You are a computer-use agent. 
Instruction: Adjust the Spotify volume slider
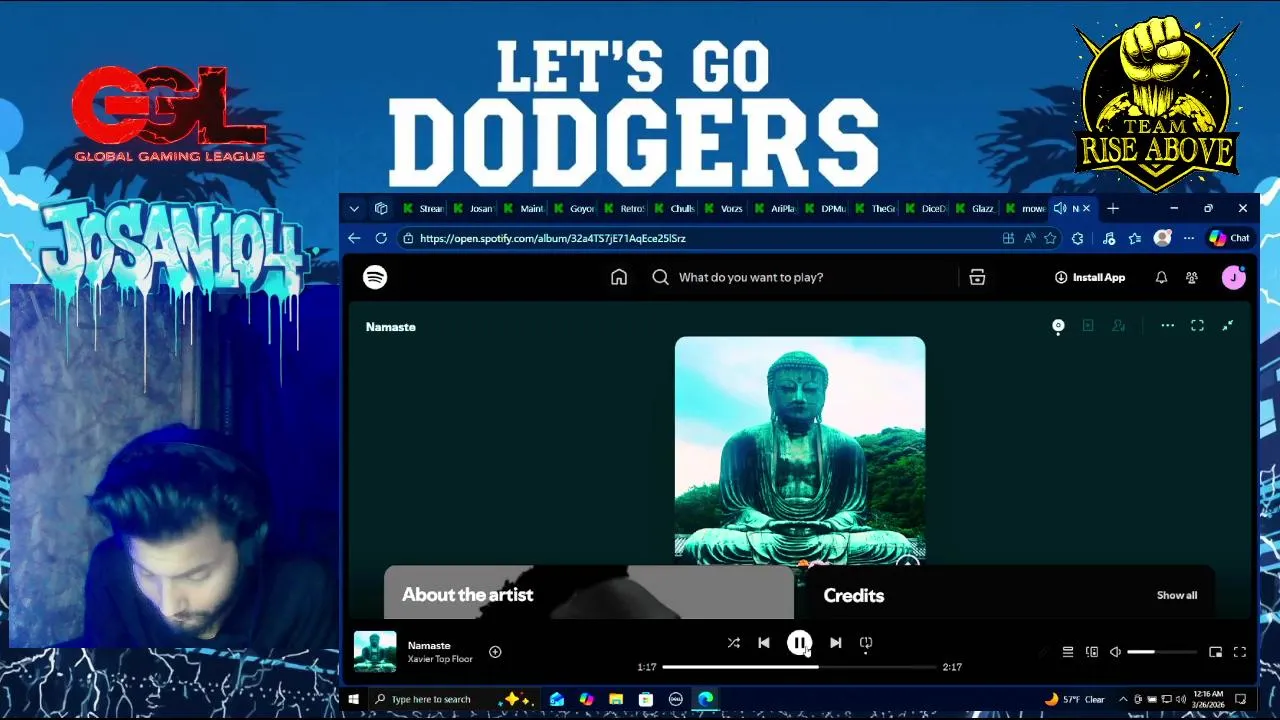pos(1161,652)
